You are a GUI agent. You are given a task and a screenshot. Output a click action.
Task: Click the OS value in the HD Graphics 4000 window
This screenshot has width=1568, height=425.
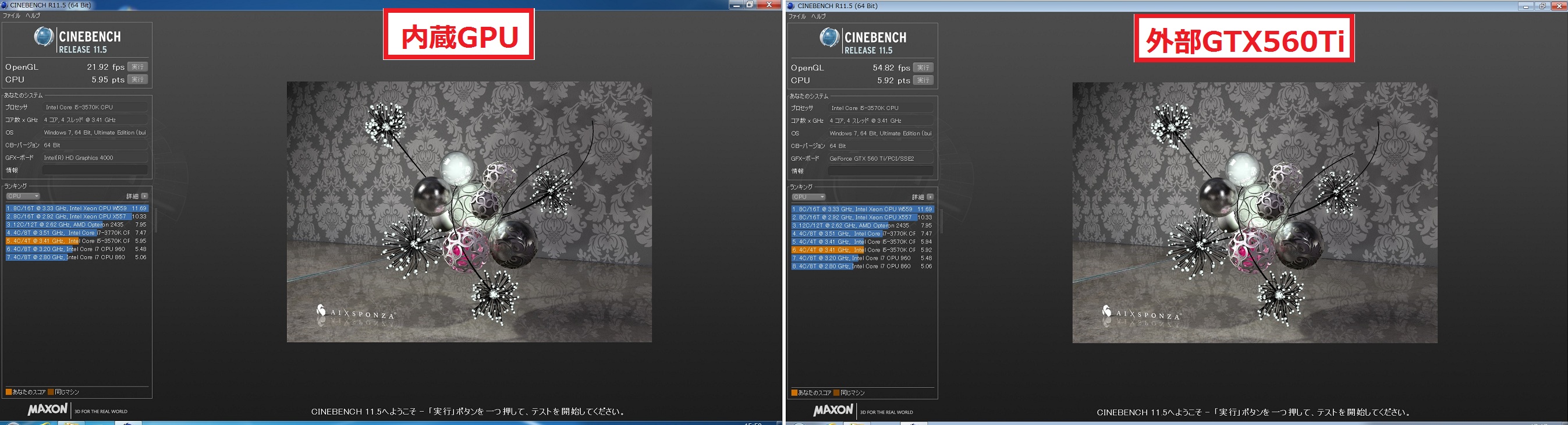[95, 133]
